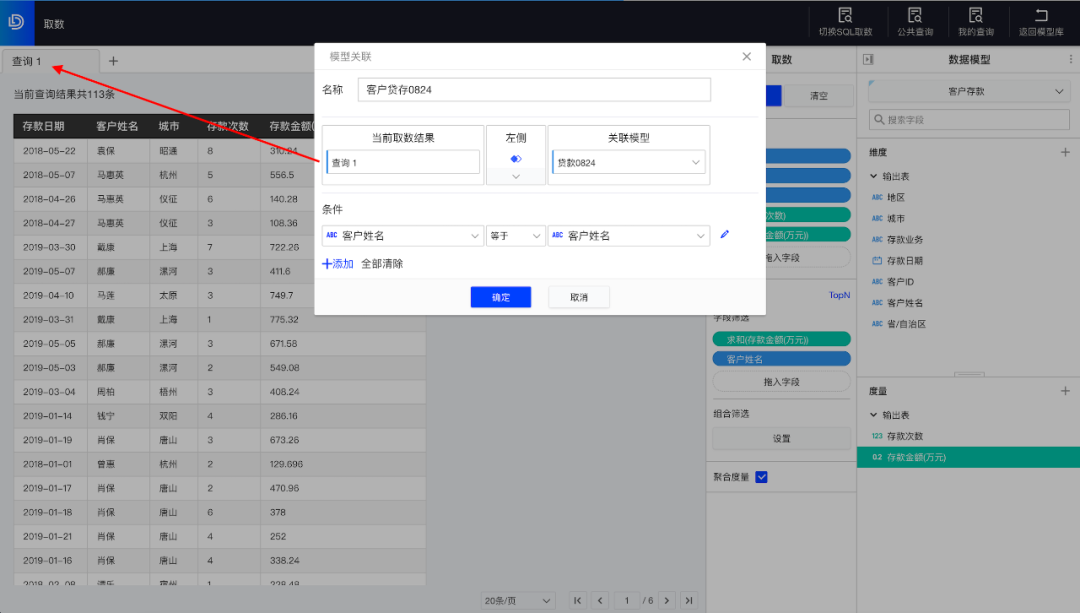Open 我的查询 from the top toolbar
1080x613 pixels.
coord(976,21)
